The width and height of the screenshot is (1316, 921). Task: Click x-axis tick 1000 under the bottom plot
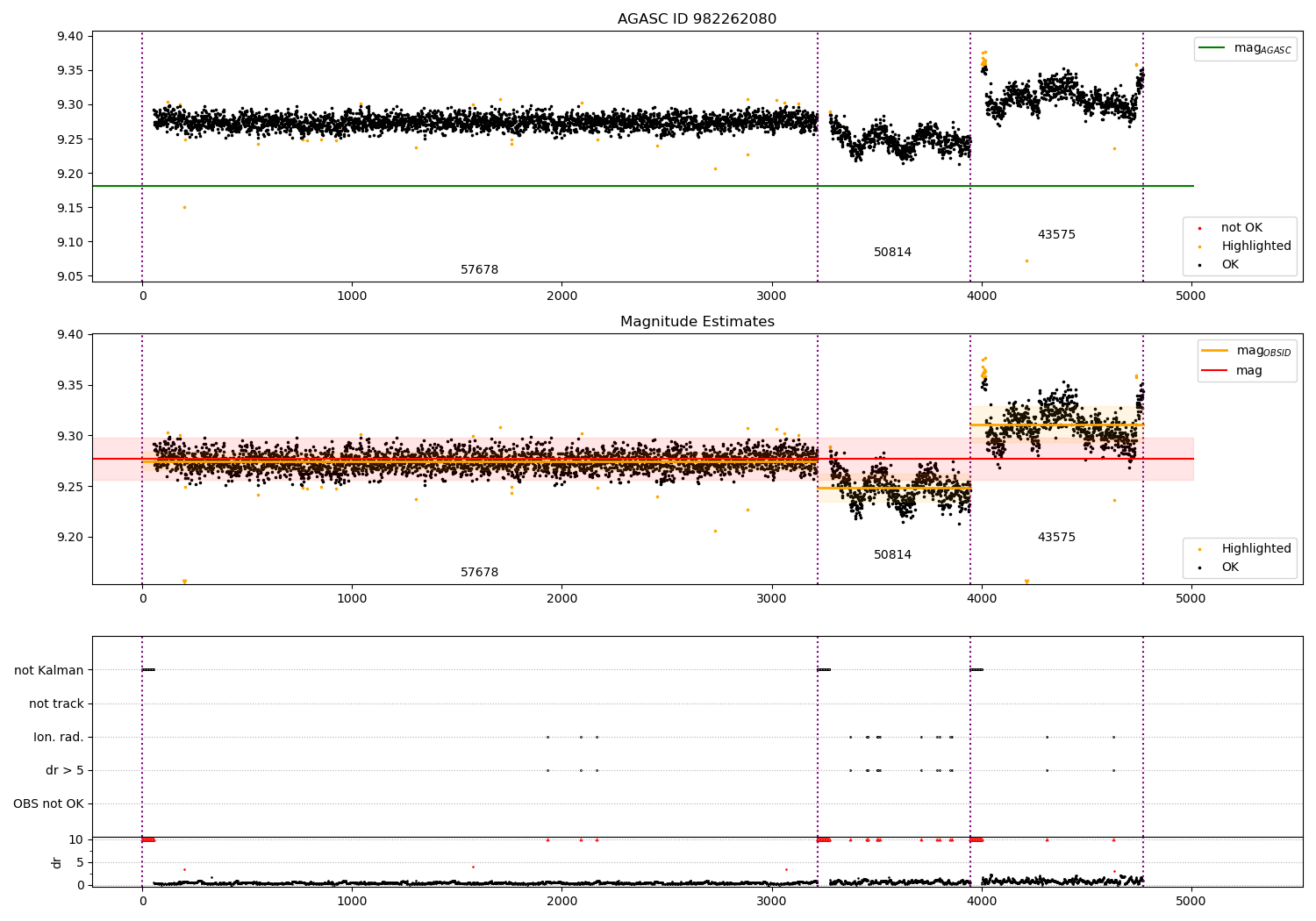point(352,902)
